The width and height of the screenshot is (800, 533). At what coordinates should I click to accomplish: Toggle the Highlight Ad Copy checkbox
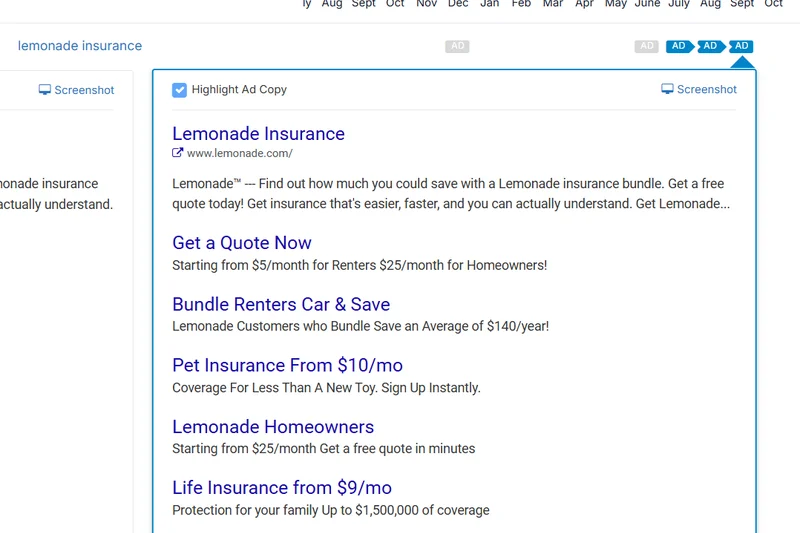click(180, 90)
